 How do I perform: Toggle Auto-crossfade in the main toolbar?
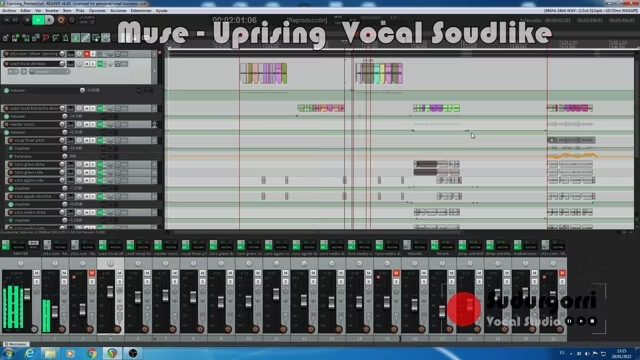coord(76,38)
